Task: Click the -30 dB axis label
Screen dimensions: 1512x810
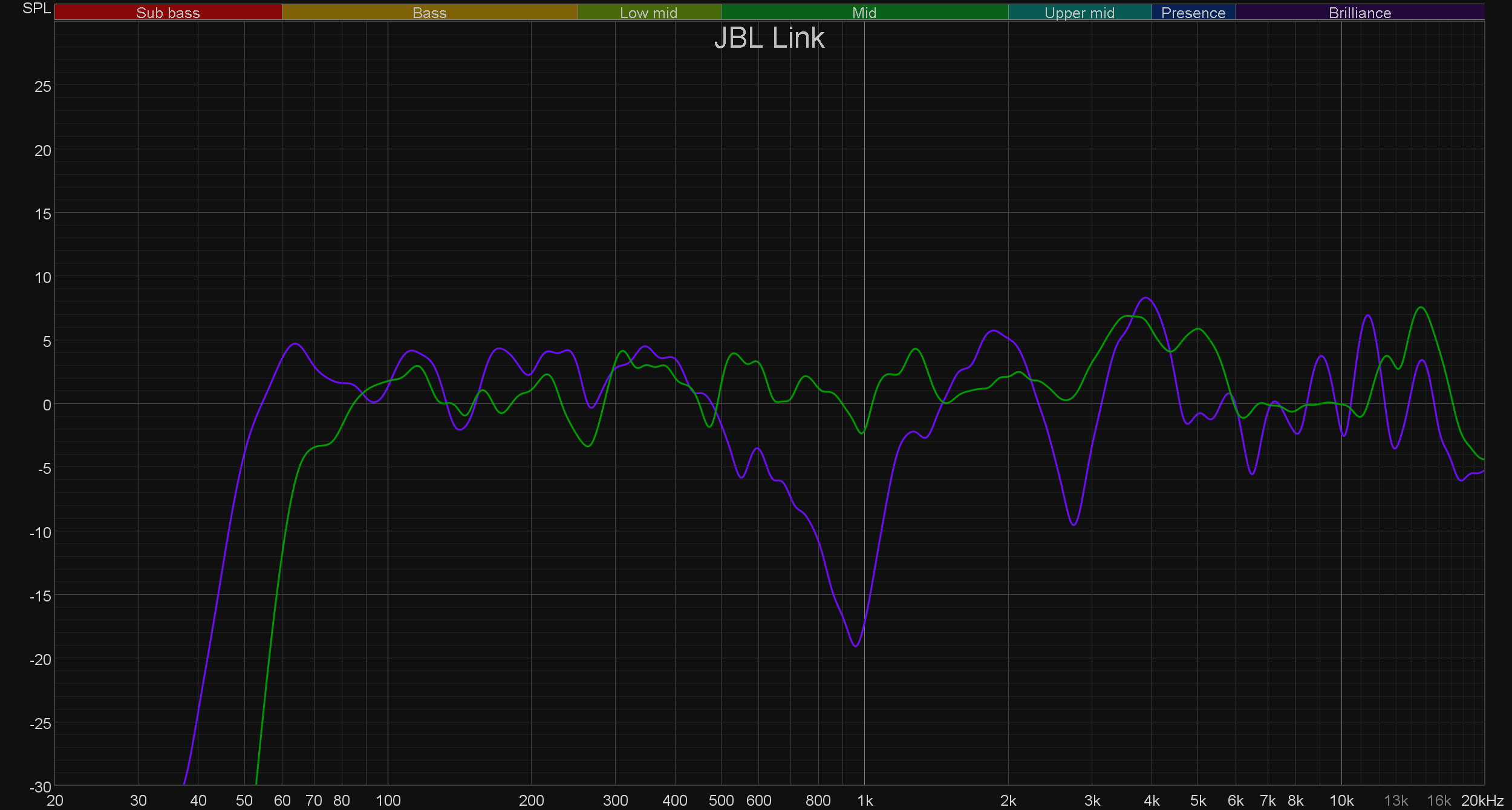Action: pos(41,787)
